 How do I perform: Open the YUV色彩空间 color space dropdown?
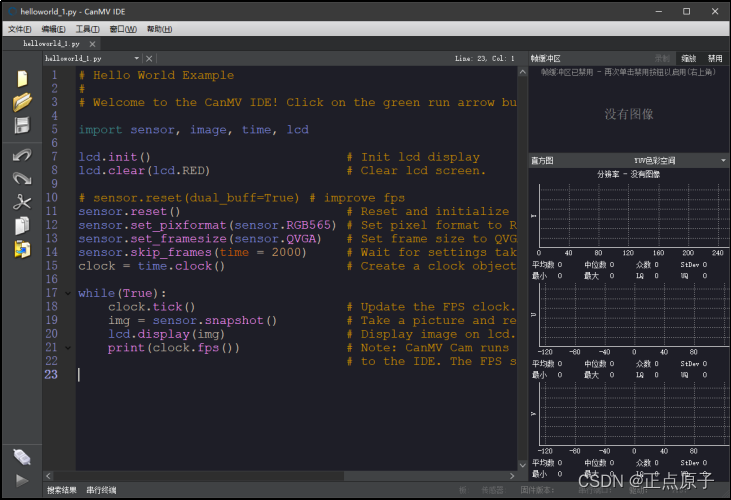click(x=678, y=160)
